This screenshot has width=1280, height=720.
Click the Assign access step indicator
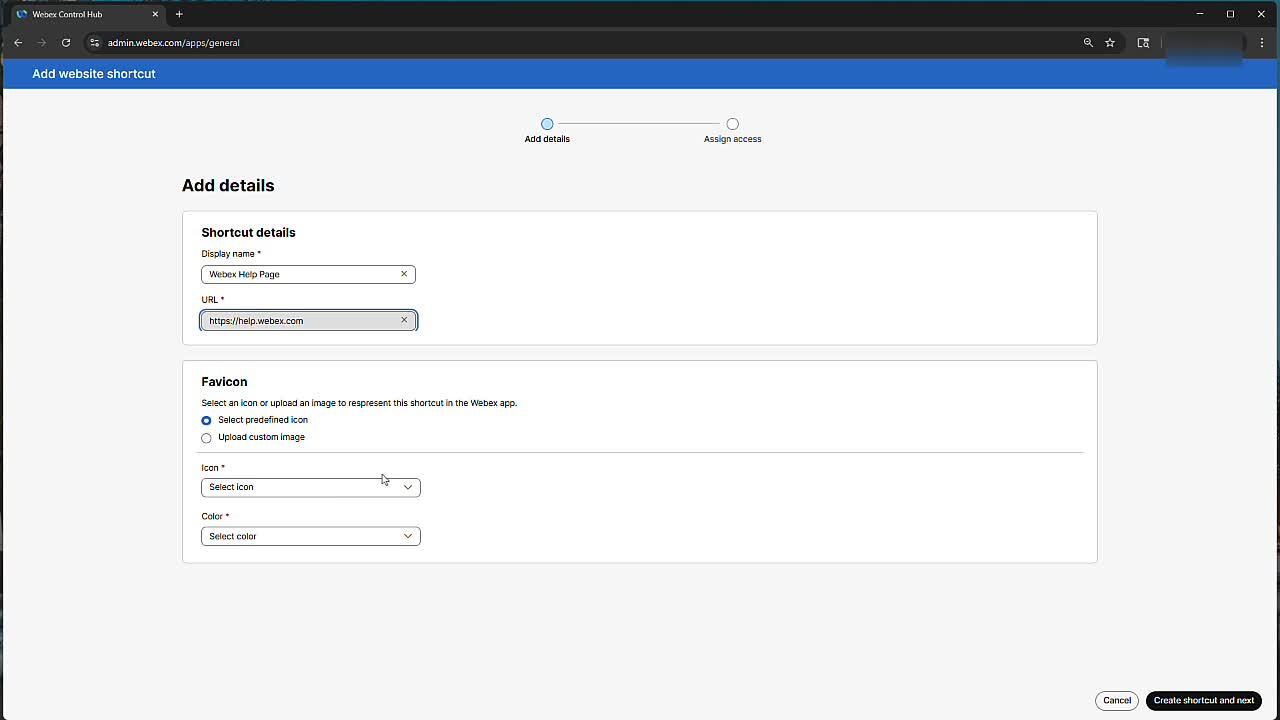tap(733, 124)
